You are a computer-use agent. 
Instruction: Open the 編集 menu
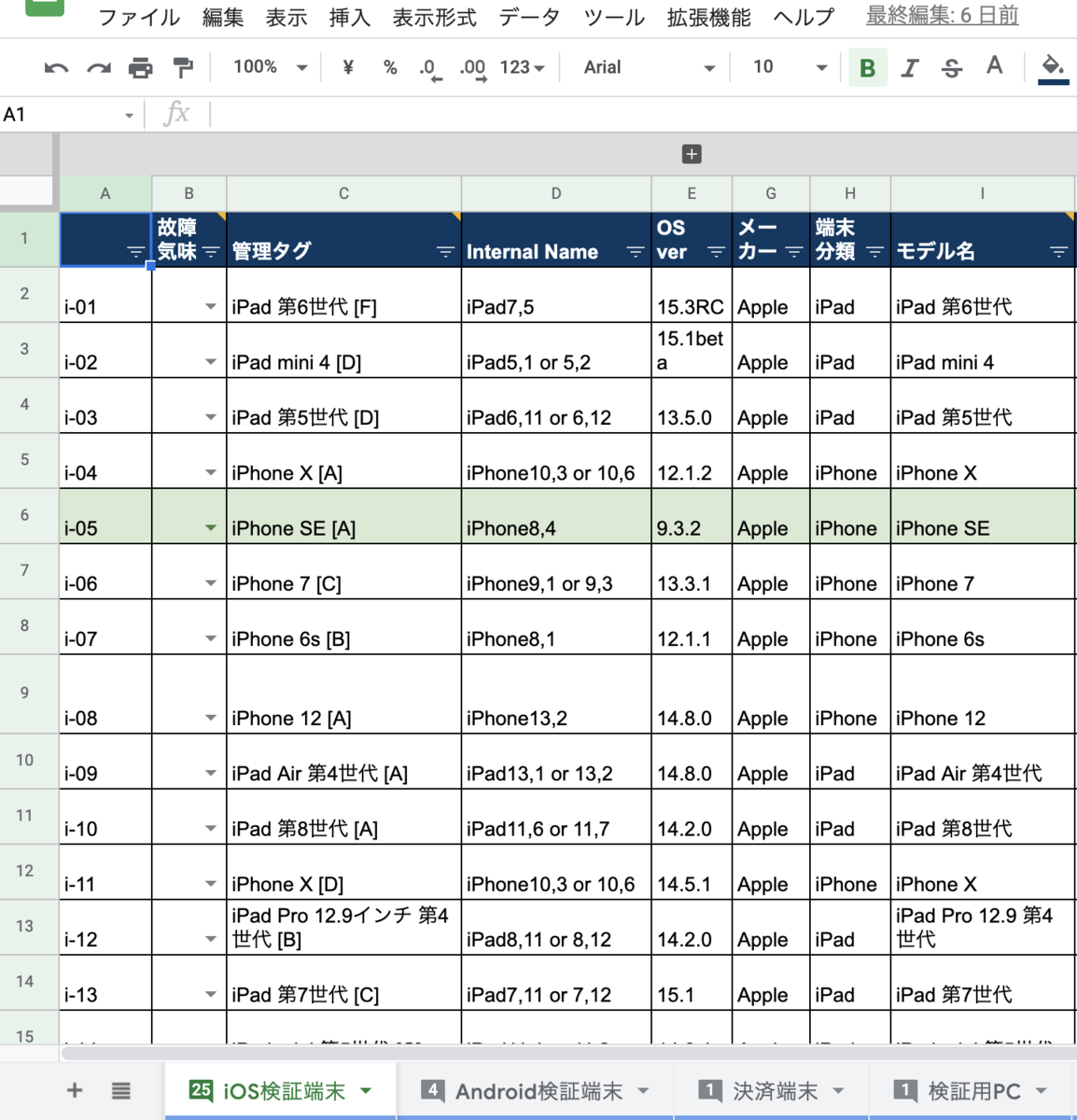[223, 17]
